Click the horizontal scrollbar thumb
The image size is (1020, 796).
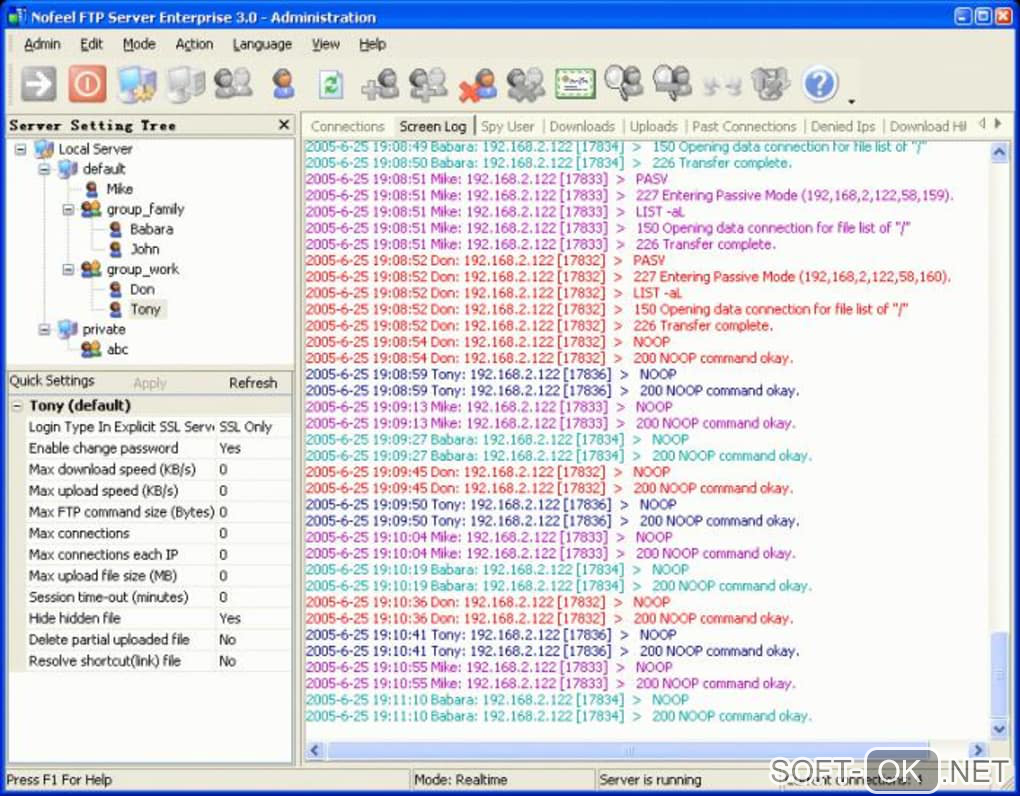[628, 750]
